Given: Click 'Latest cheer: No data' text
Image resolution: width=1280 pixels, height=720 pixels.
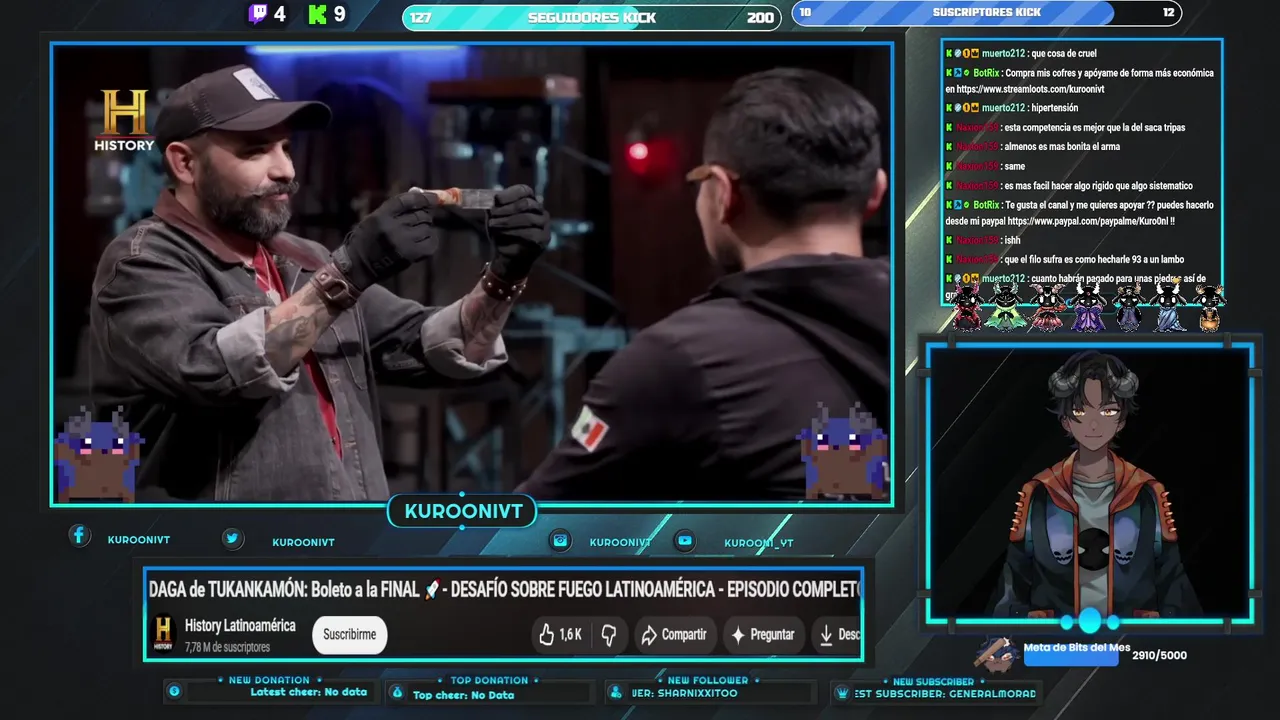Looking at the screenshot, I should pyautogui.click(x=308, y=692).
